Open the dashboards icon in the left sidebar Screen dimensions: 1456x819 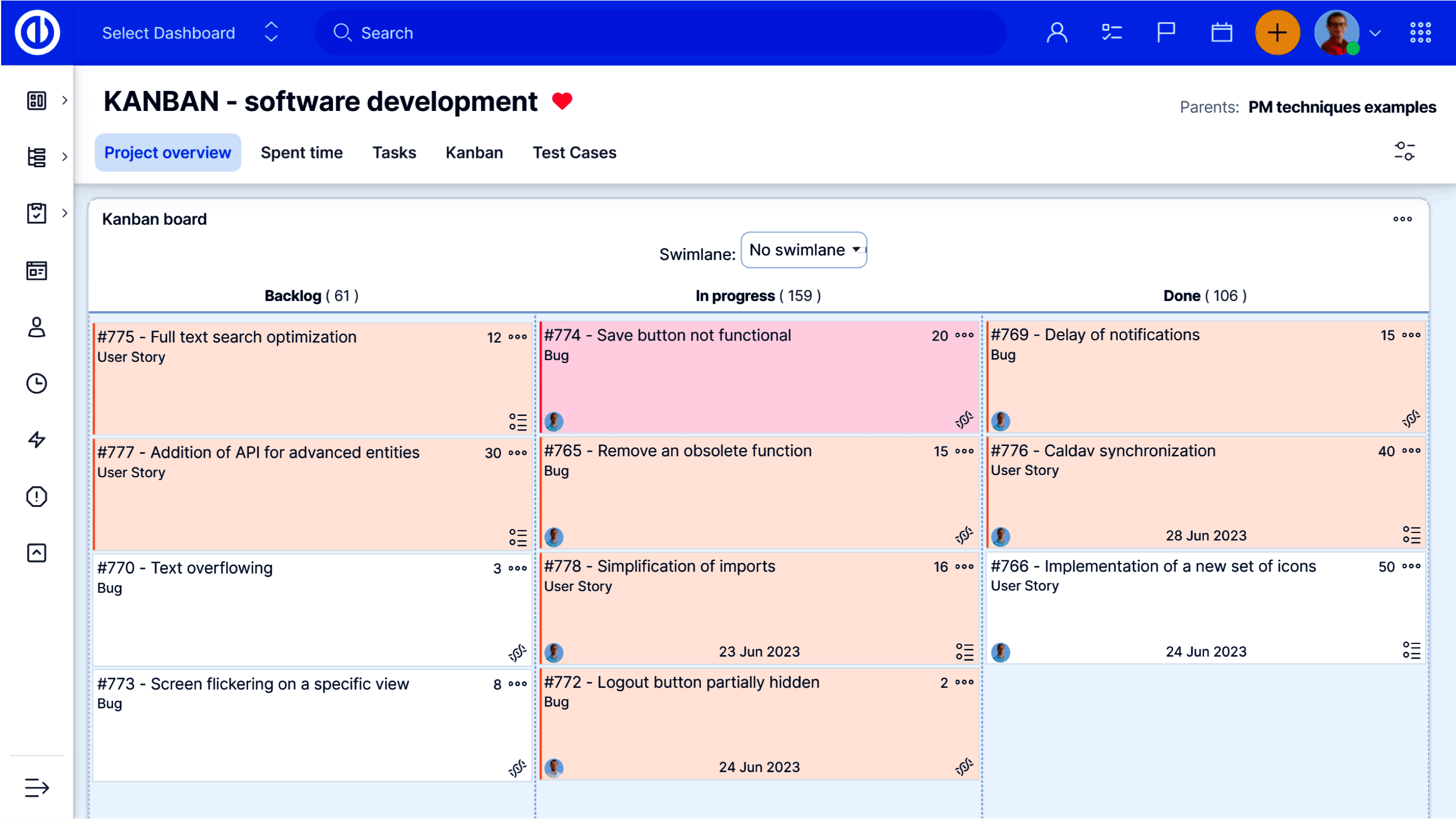[x=36, y=100]
